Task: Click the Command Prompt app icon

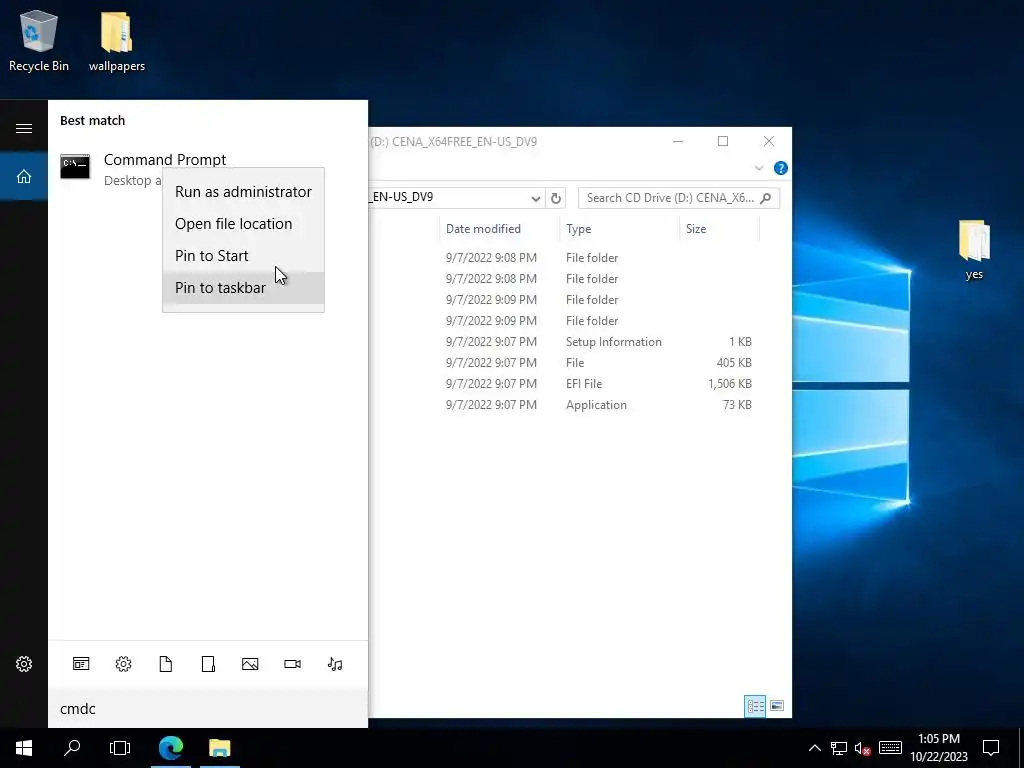Action: (75, 167)
